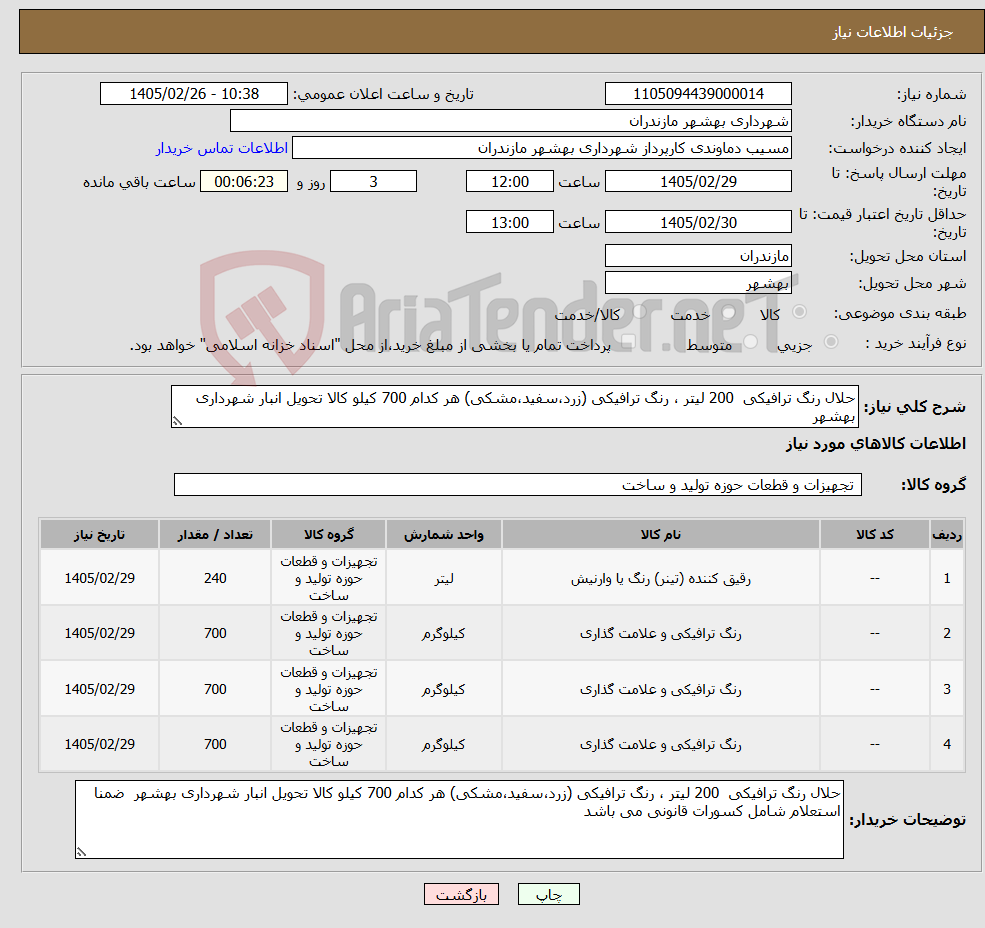Screen dimensions: 985x928
Task: Click the توضیحات خریدار text area
Action: click(459, 819)
